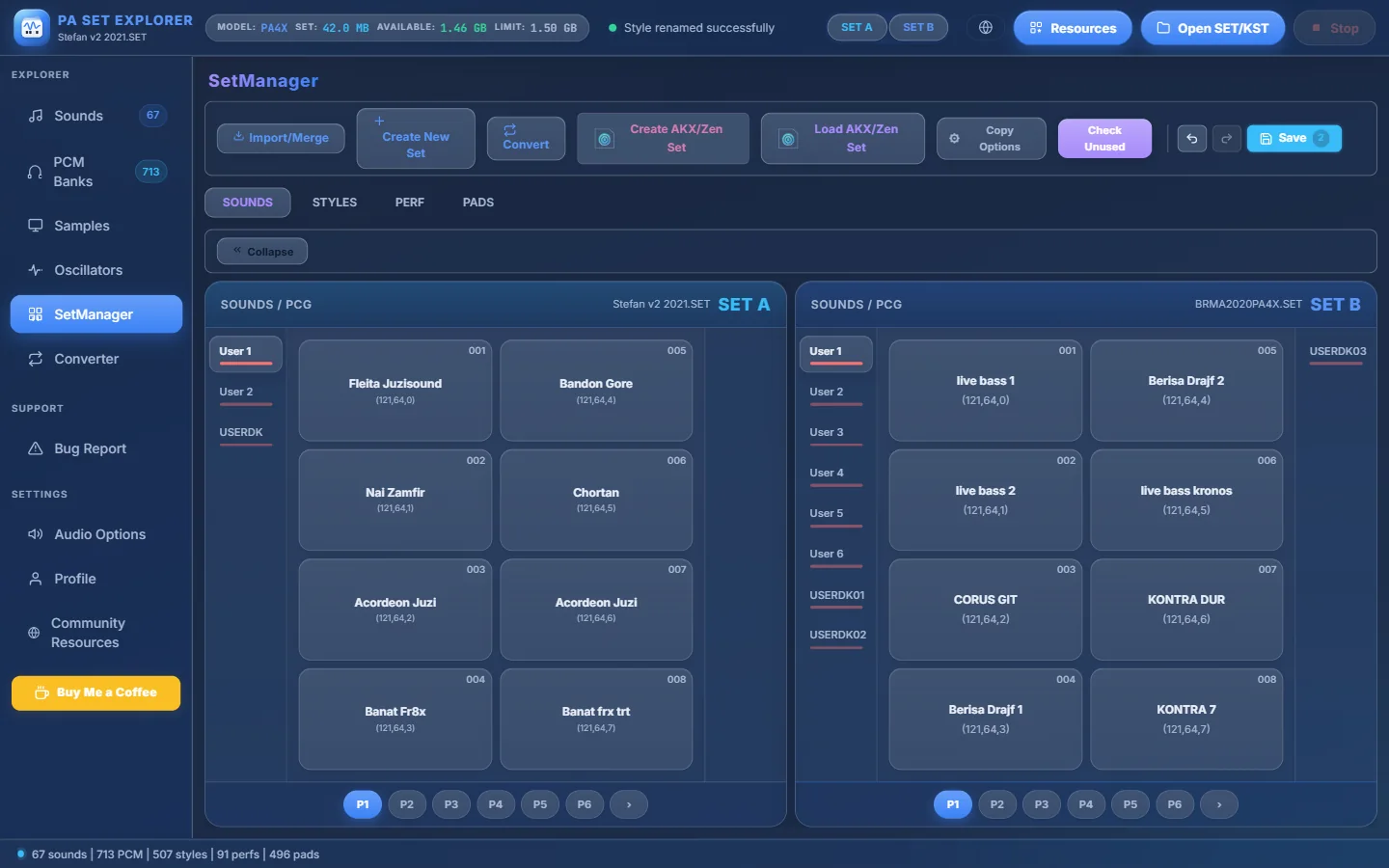Click Create AKX/Zen Set button
Screen dimensions: 1389x868
(663, 139)
